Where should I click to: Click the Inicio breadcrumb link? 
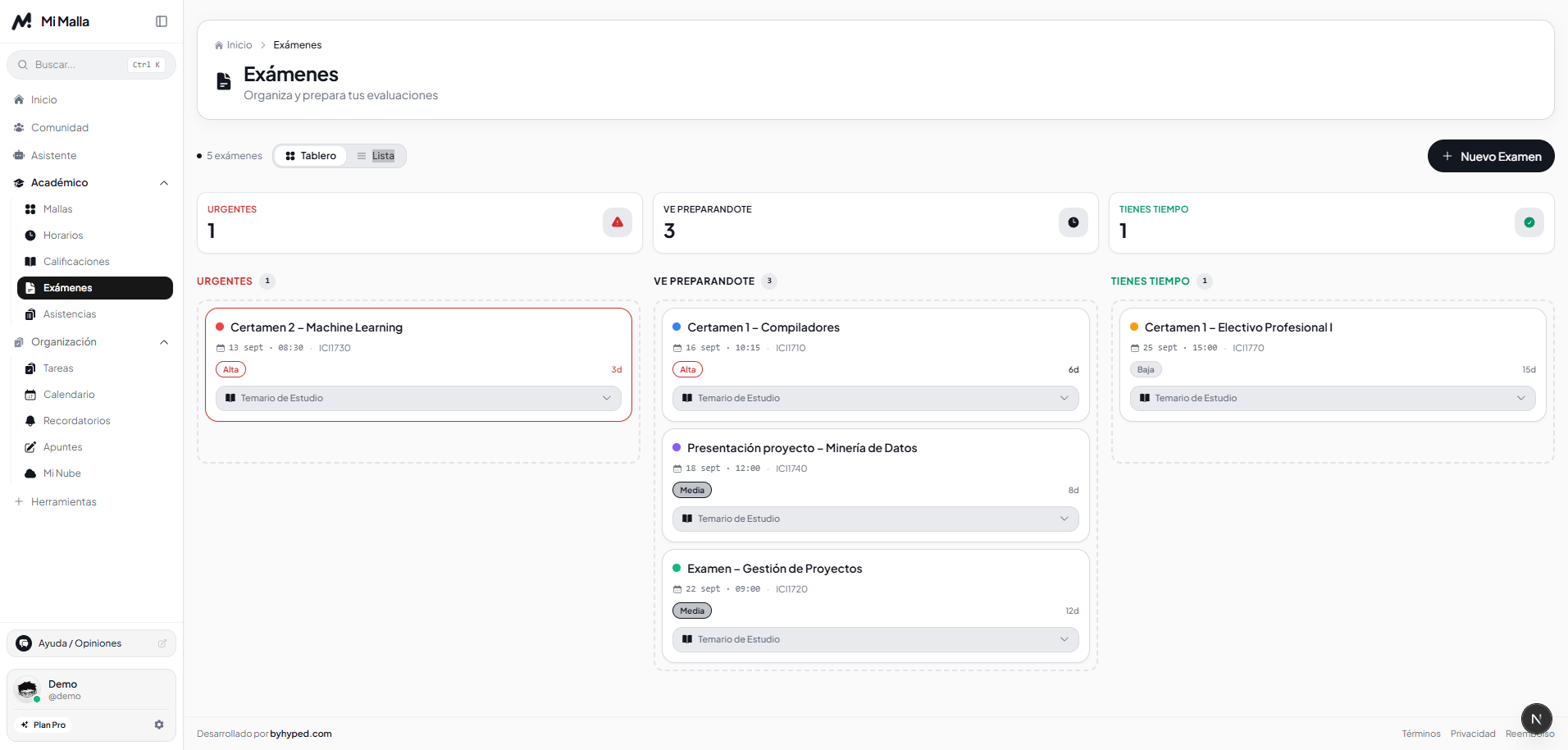pos(234,45)
